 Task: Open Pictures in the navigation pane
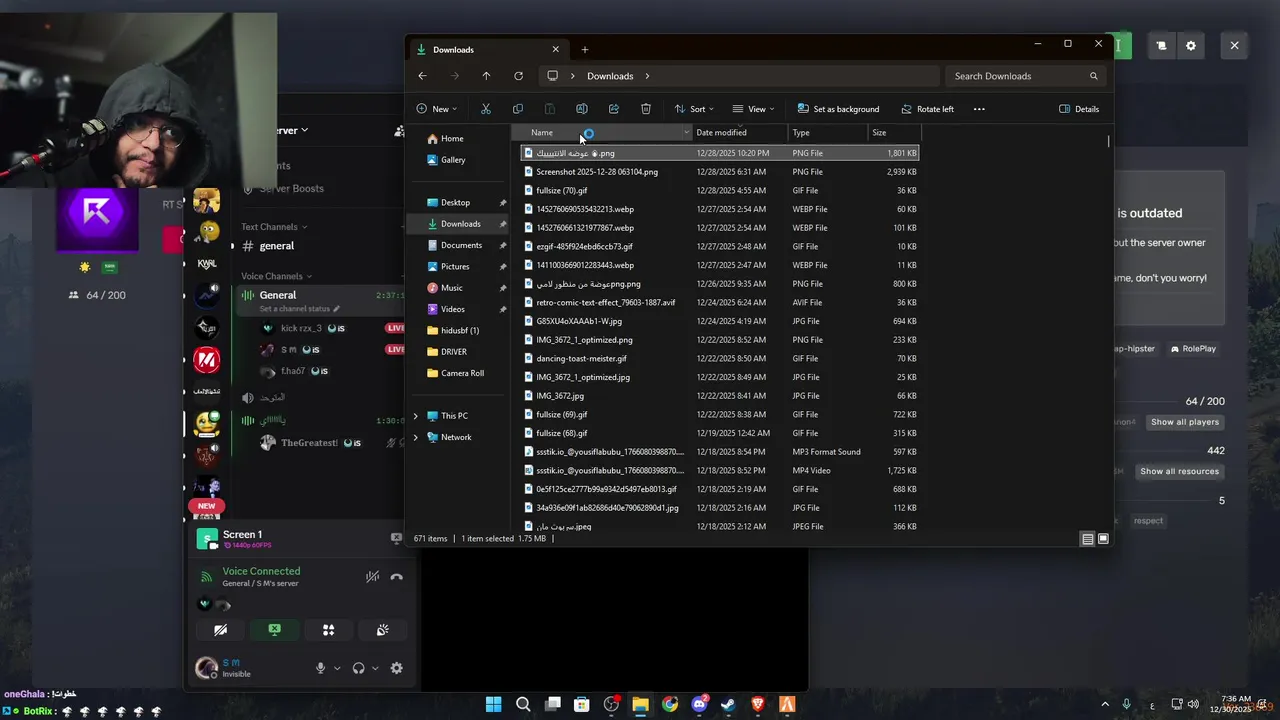coord(455,267)
